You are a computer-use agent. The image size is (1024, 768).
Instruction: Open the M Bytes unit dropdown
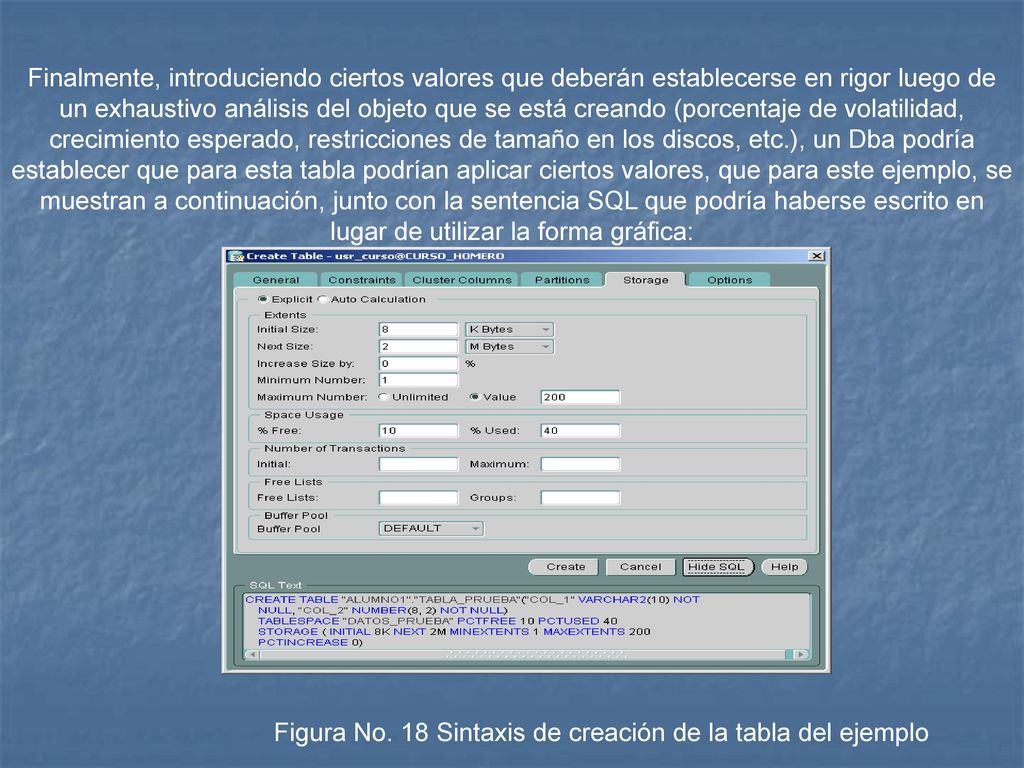[x=509, y=346]
